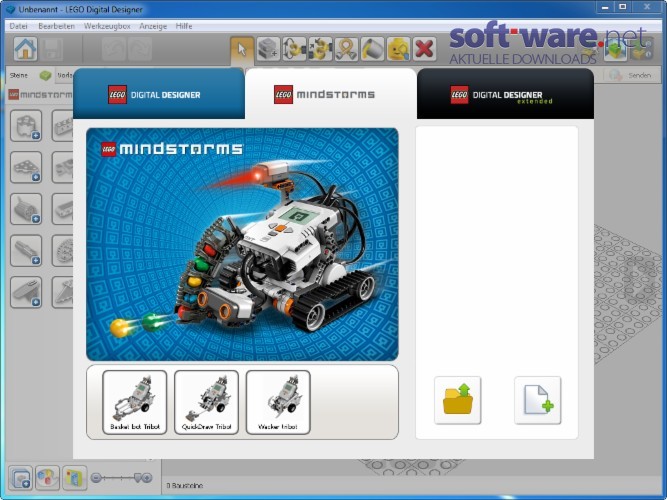Image resolution: width=667 pixels, height=500 pixels.
Task: Open the third Tribot model thumbnail
Action: click(x=278, y=402)
